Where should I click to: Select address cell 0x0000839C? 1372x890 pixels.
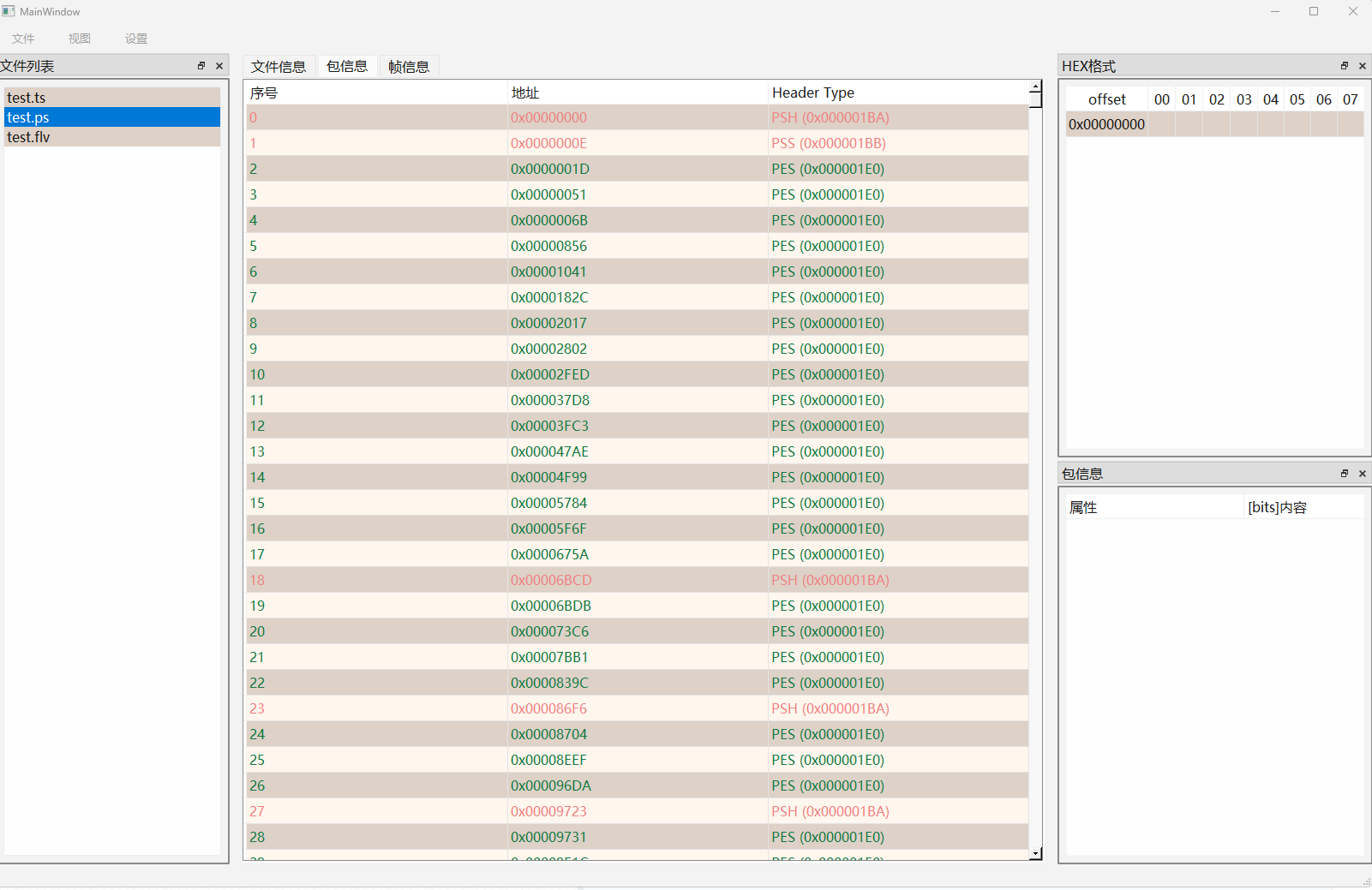(638, 683)
